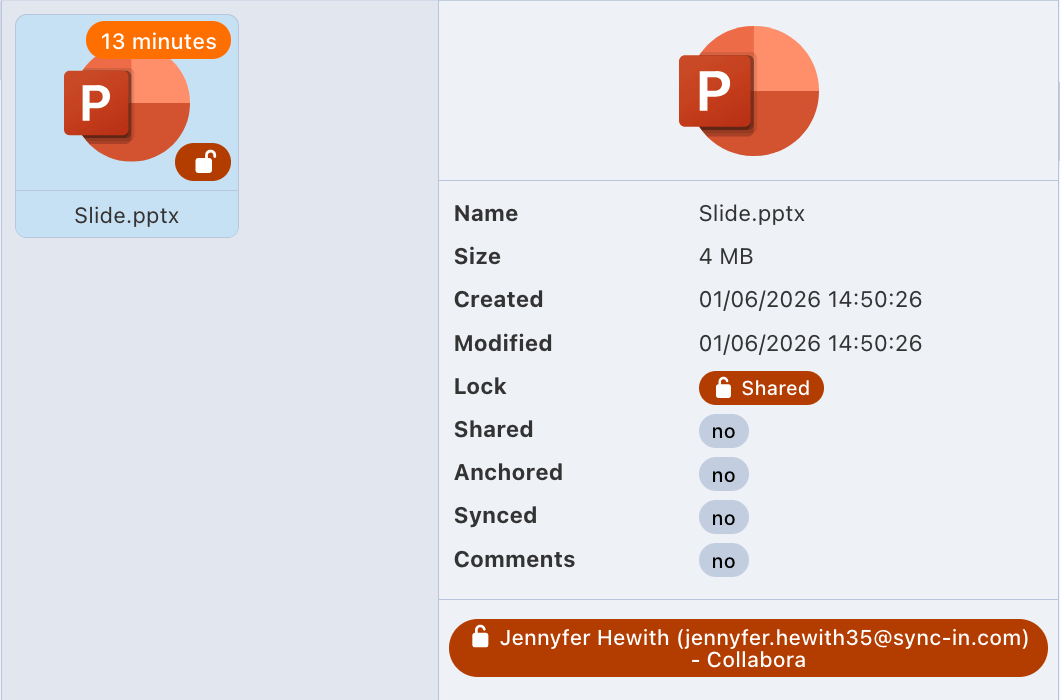The height and width of the screenshot is (700, 1060).
Task: Click the Created date value
Action: [810, 300]
